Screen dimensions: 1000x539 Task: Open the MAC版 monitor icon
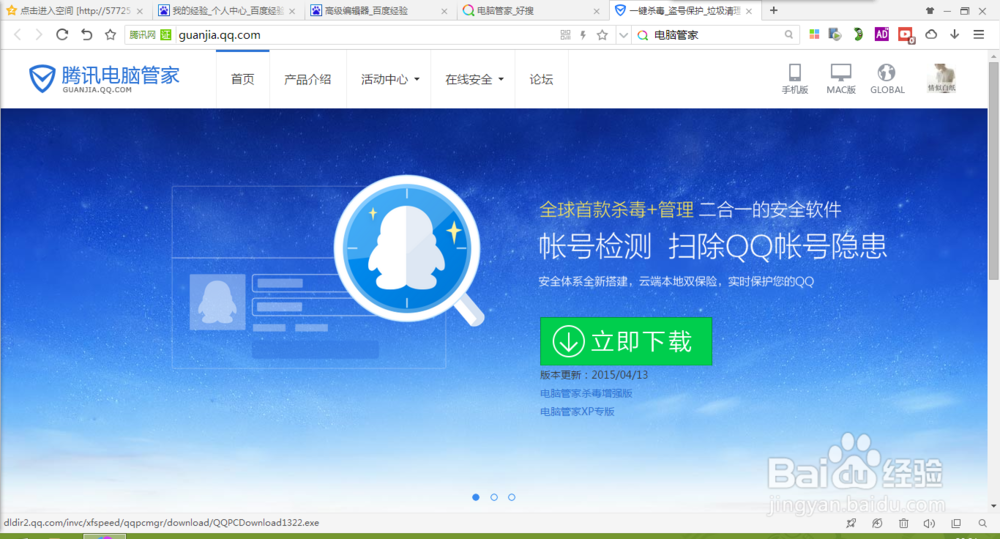(x=841, y=78)
